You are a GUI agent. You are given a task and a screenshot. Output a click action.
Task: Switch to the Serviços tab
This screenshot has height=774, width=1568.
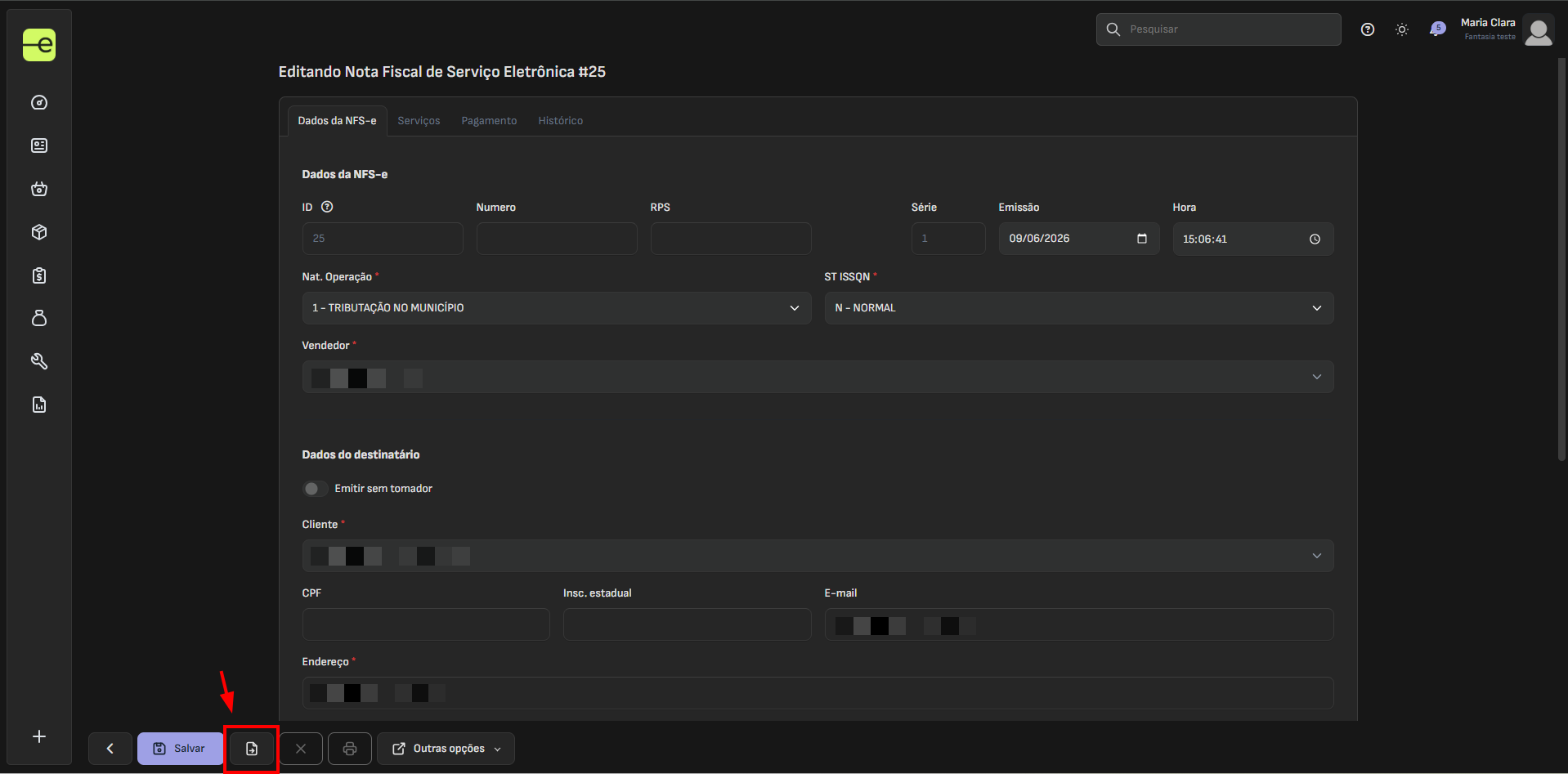tap(419, 120)
